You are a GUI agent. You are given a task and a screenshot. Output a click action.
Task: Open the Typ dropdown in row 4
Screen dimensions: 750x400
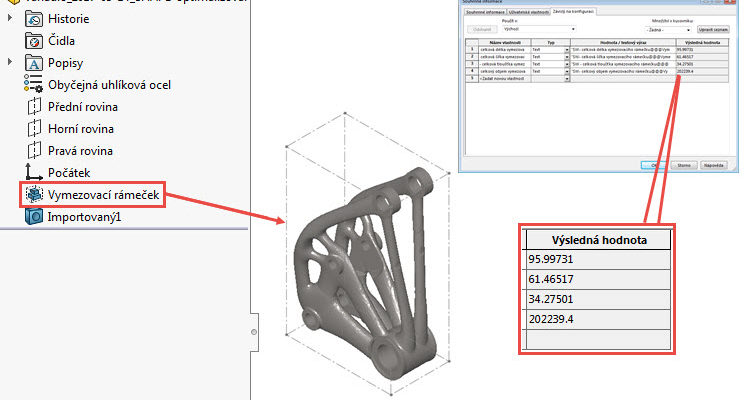[x=567, y=71]
